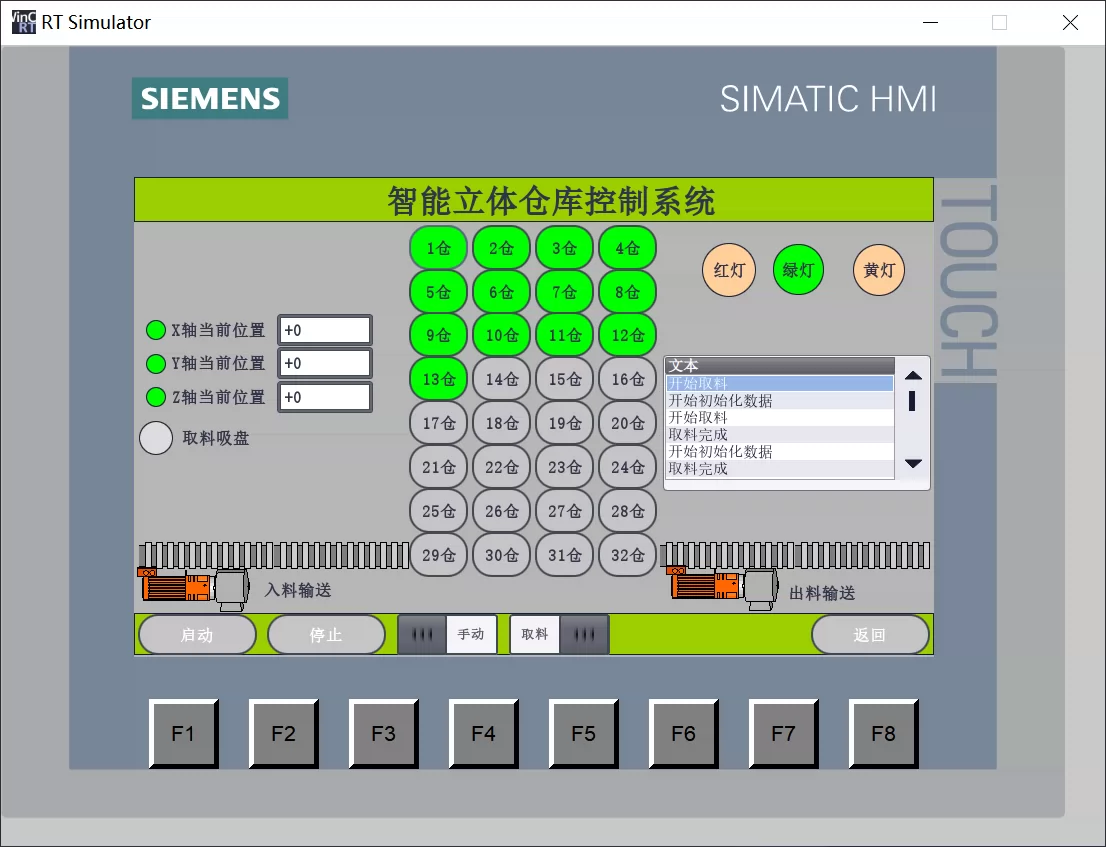
Task: Select warehouse slot 32仓
Action: (628, 555)
